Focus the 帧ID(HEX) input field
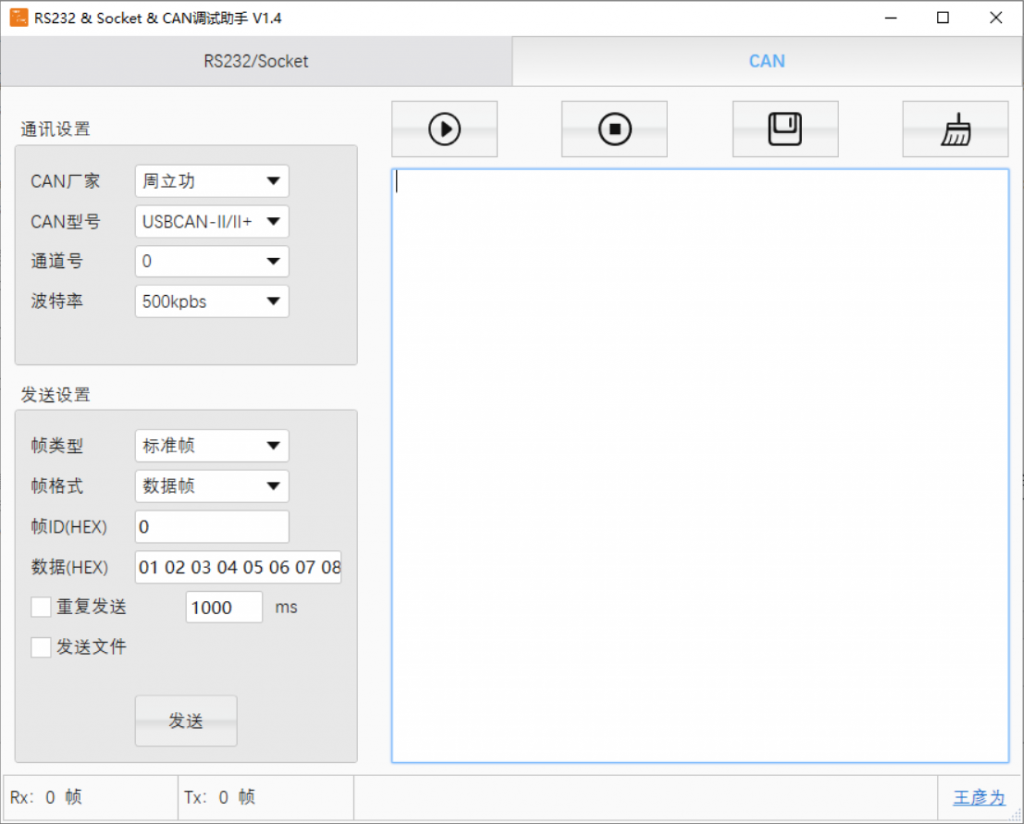This screenshot has width=1024, height=824. point(212,526)
